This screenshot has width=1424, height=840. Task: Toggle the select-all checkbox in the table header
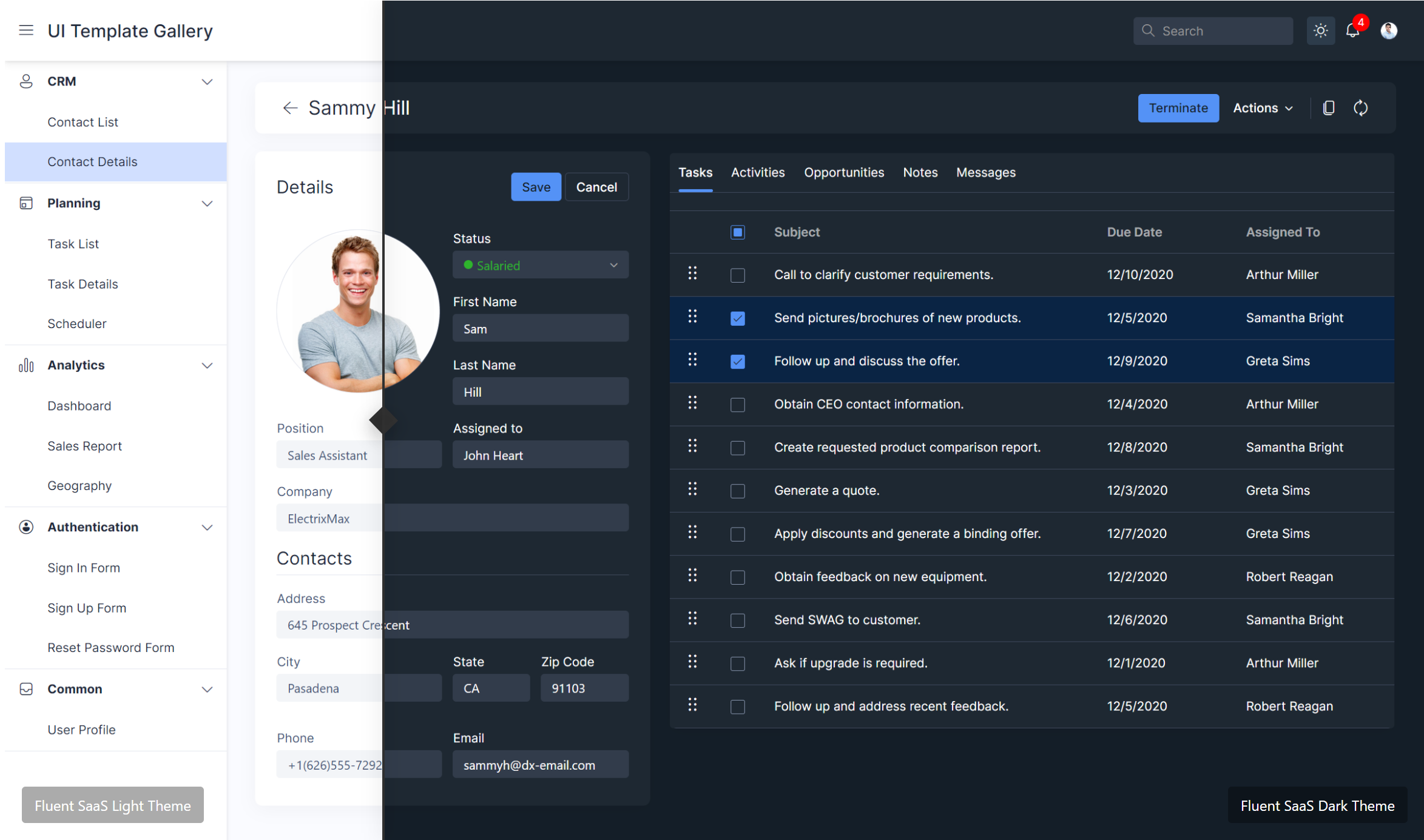[x=737, y=232]
